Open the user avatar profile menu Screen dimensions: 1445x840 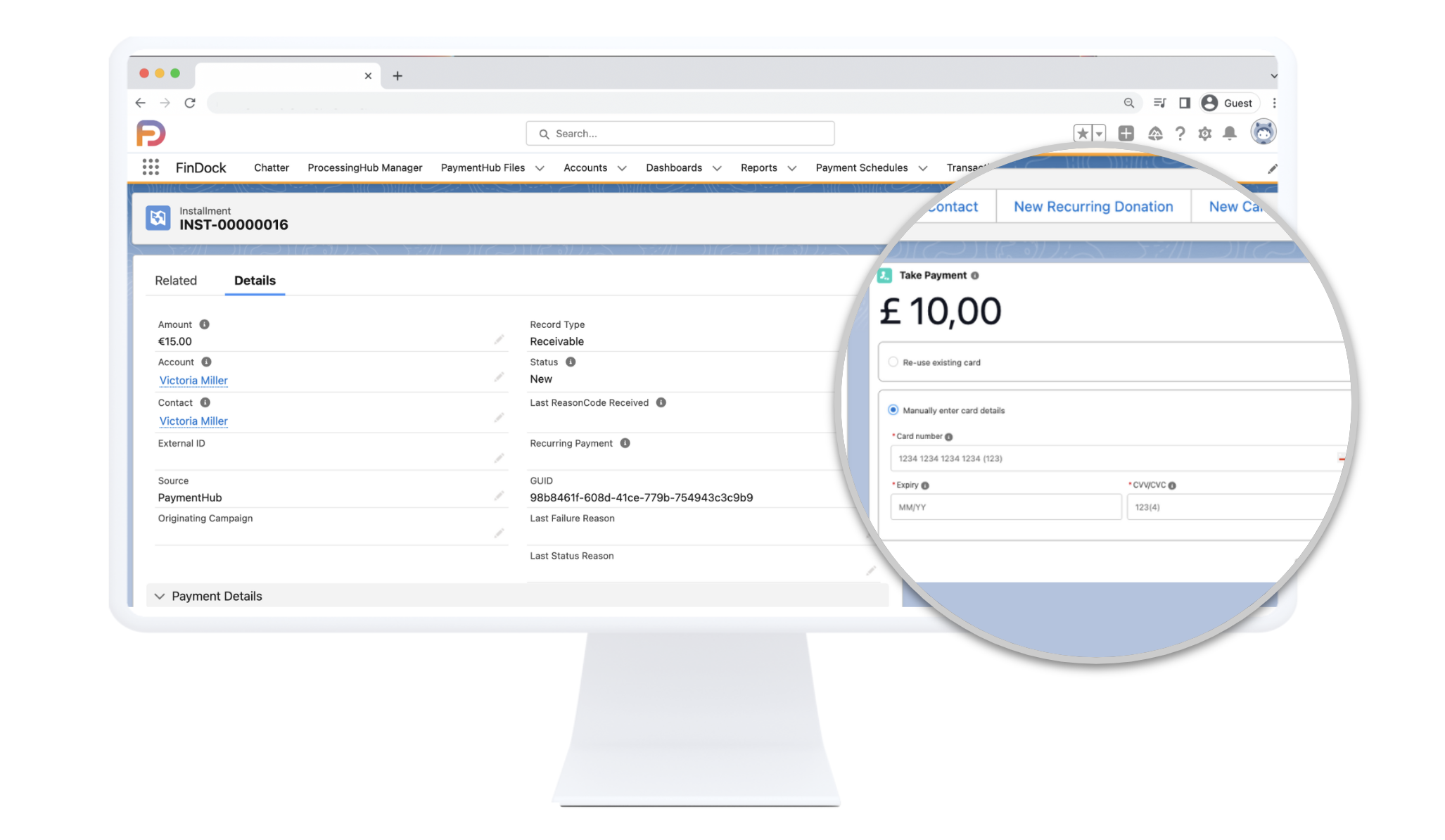click(1263, 132)
